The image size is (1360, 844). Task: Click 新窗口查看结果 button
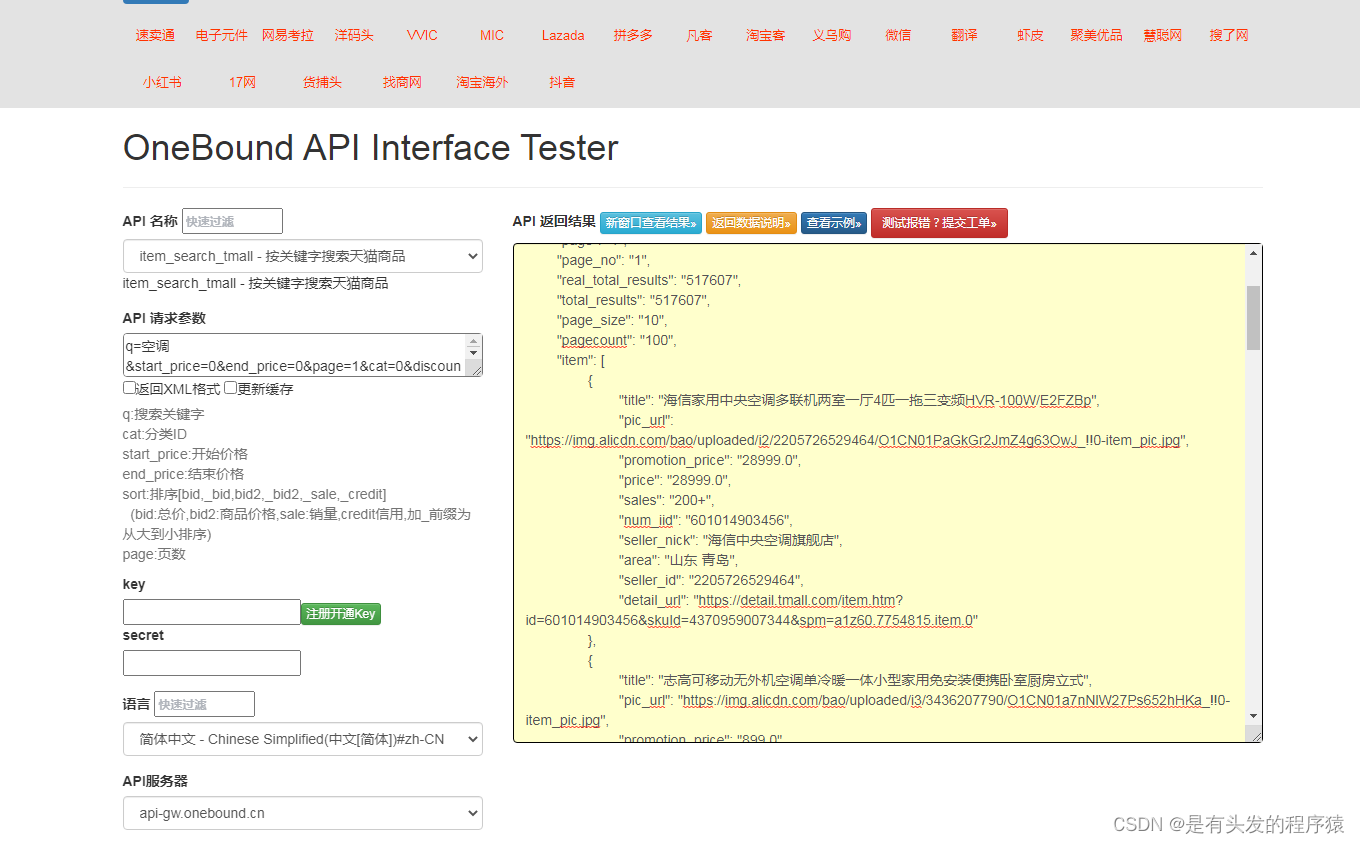651,223
